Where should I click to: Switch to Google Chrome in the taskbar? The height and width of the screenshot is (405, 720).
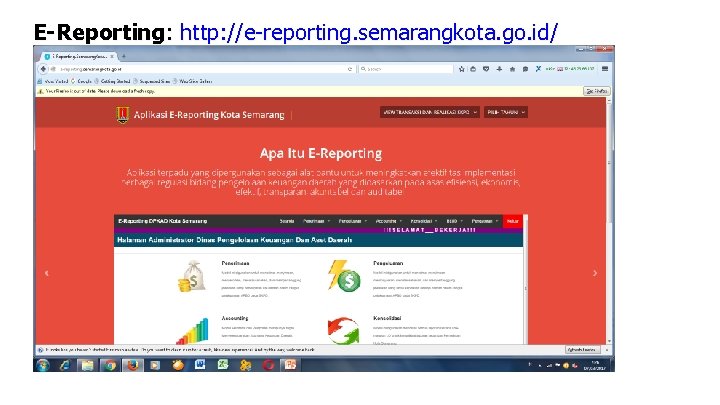point(109,365)
